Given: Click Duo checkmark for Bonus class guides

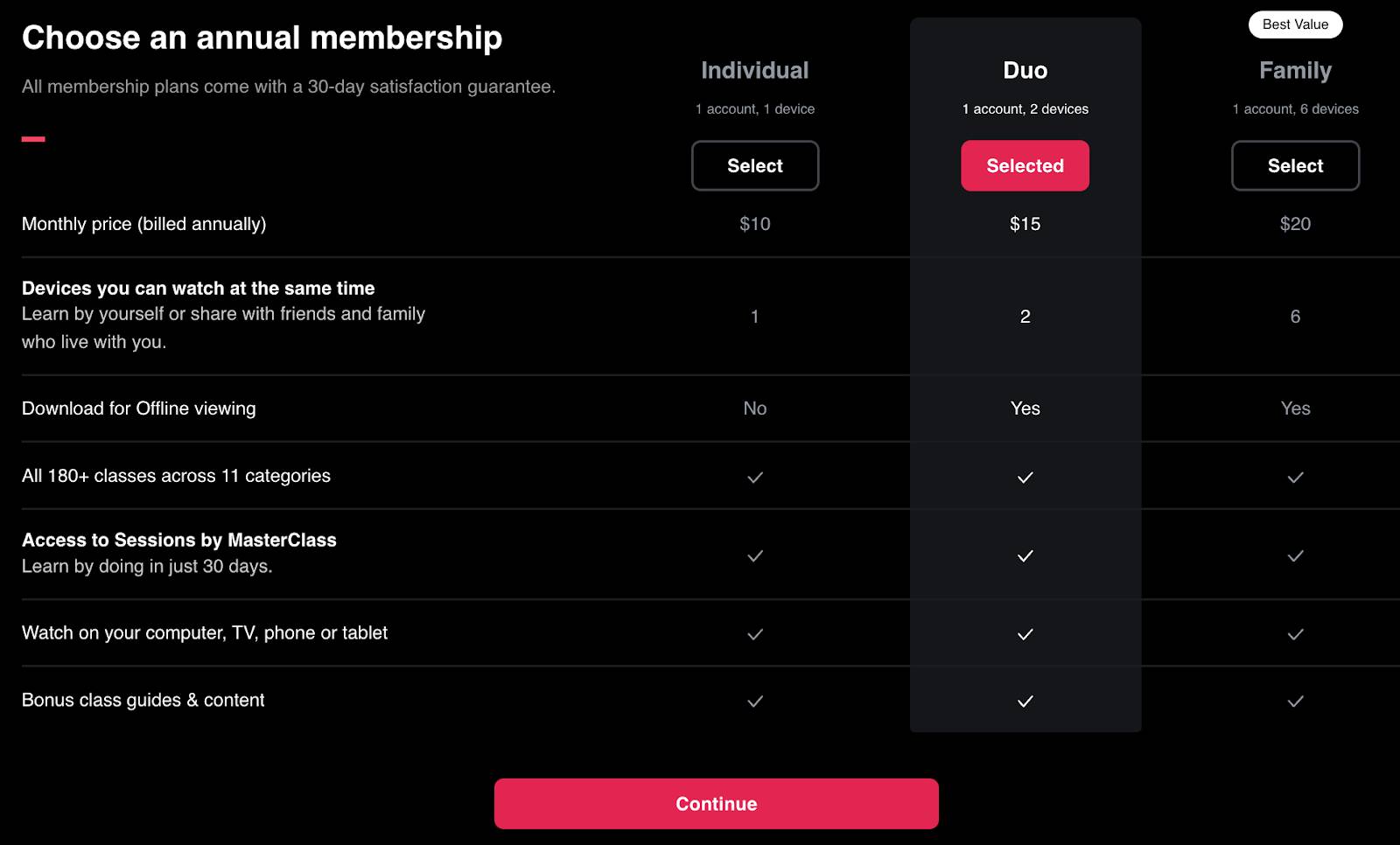Looking at the screenshot, I should [x=1025, y=702].
